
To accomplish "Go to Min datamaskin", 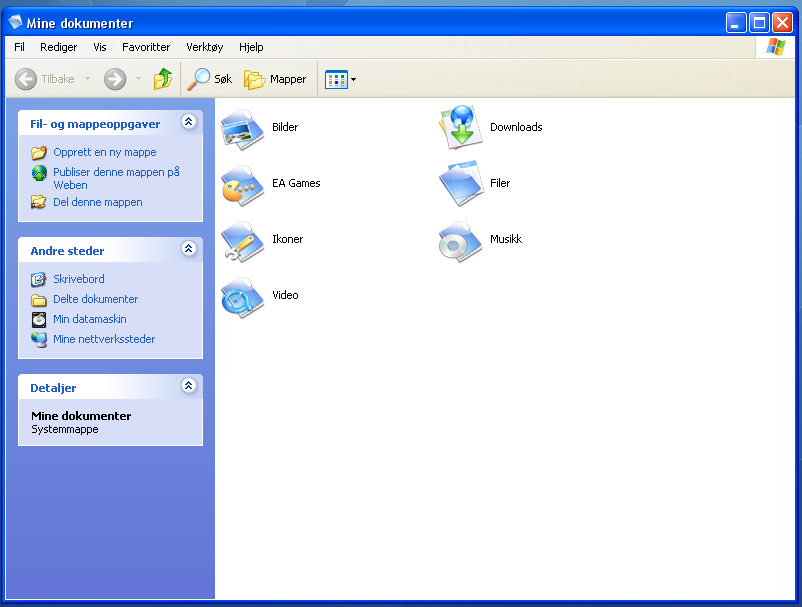I will coord(89,319).
